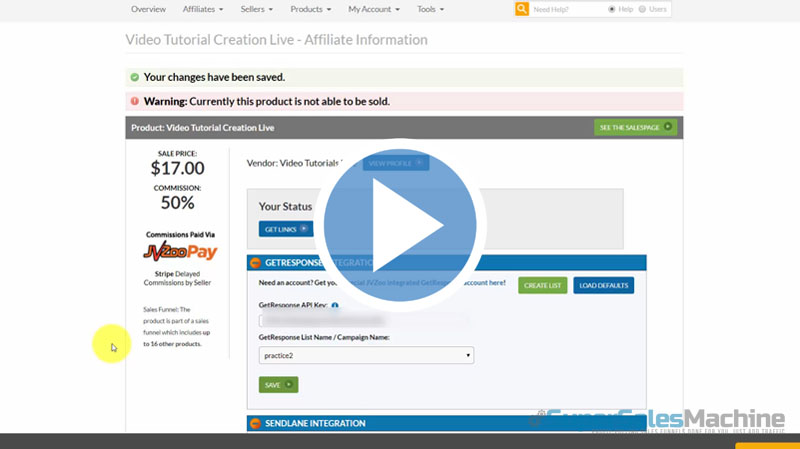Go to the Overview page

pyautogui.click(x=148, y=9)
